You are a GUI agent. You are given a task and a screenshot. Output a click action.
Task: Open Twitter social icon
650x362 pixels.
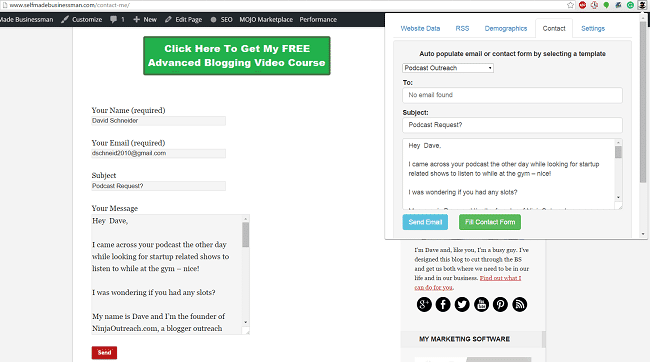tap(462, 304)
